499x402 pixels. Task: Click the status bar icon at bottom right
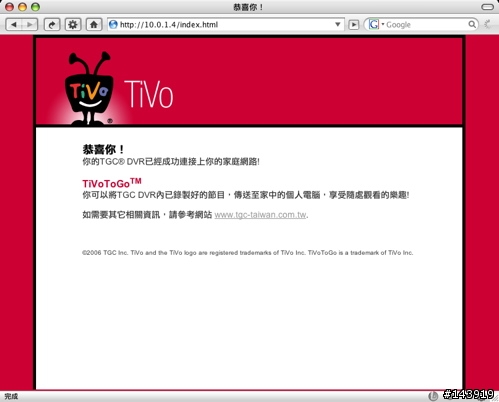(x=433, y=396)
